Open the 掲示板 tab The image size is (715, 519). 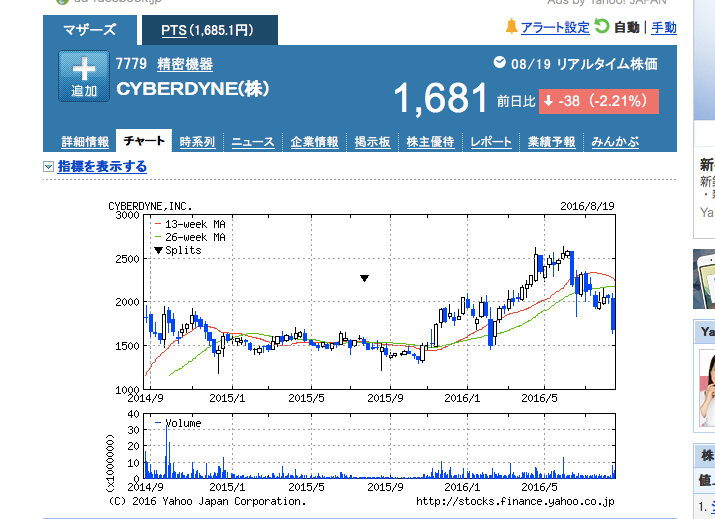[373, 142]
